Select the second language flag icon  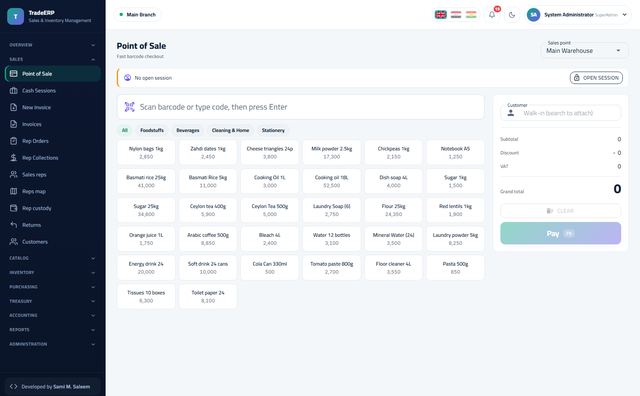click(456, 15)
